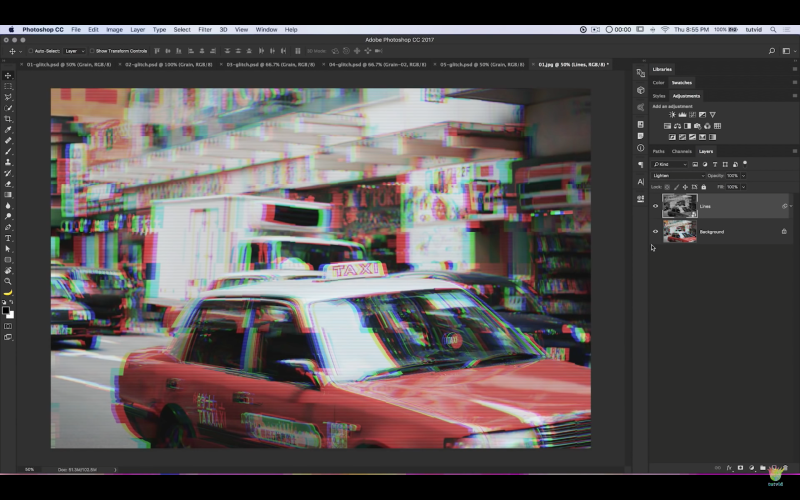Toggle lock position

pyautogui.click(x=685, y=187)
